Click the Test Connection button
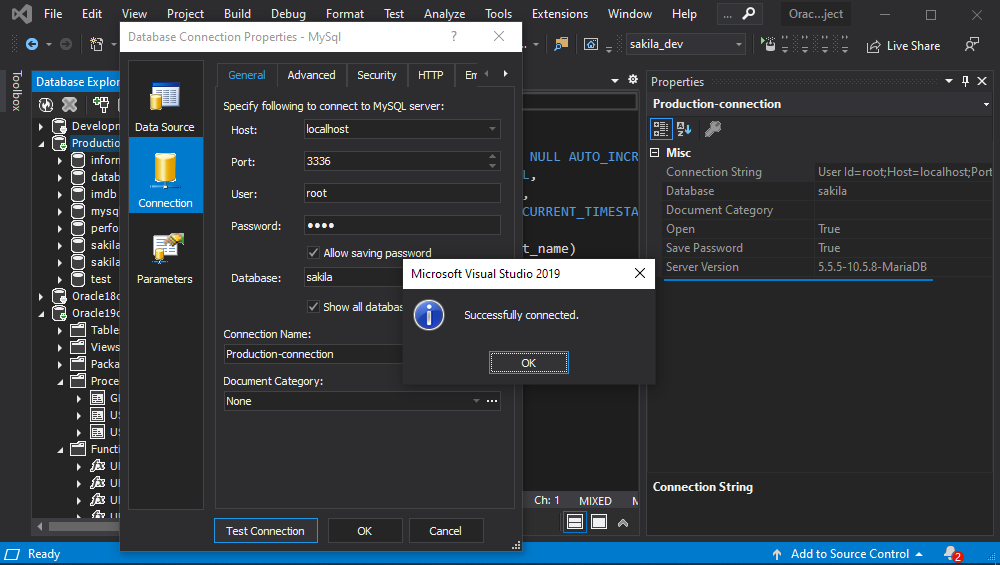 (x=265, y=531)
